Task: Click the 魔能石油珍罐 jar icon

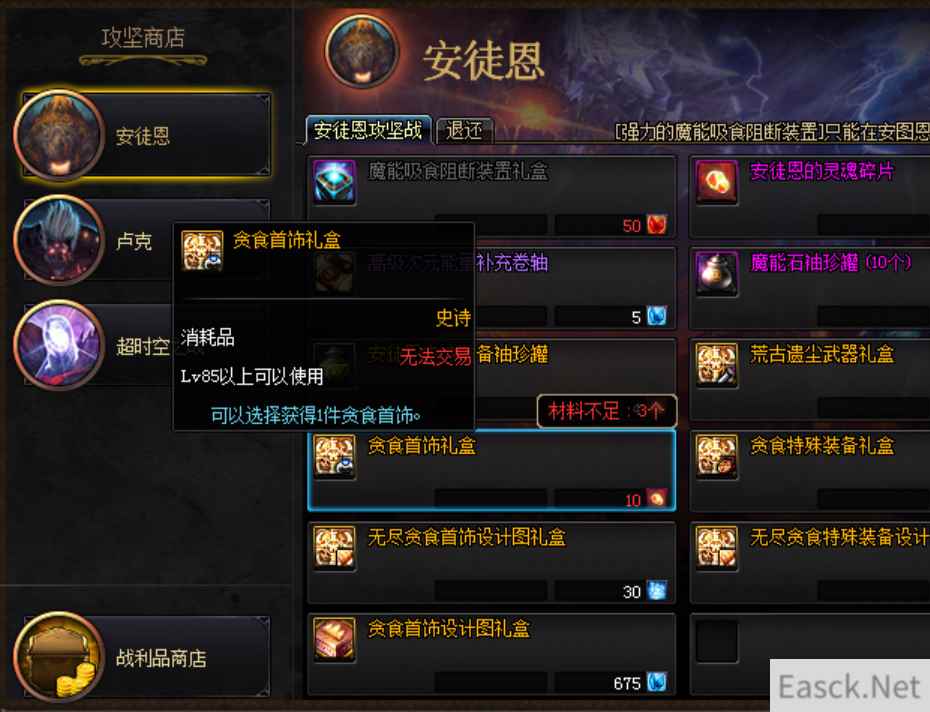Action: click(716, 274)
